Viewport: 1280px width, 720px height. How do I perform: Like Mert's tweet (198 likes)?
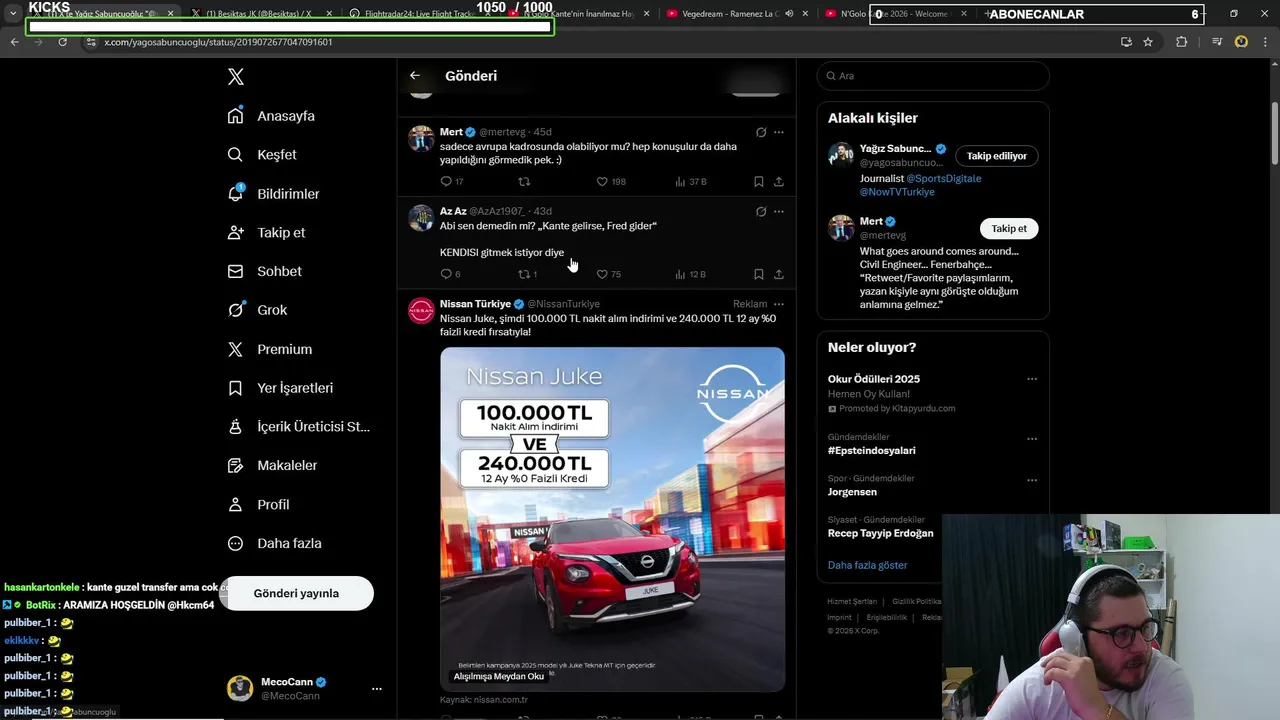[x=611, y=182]
